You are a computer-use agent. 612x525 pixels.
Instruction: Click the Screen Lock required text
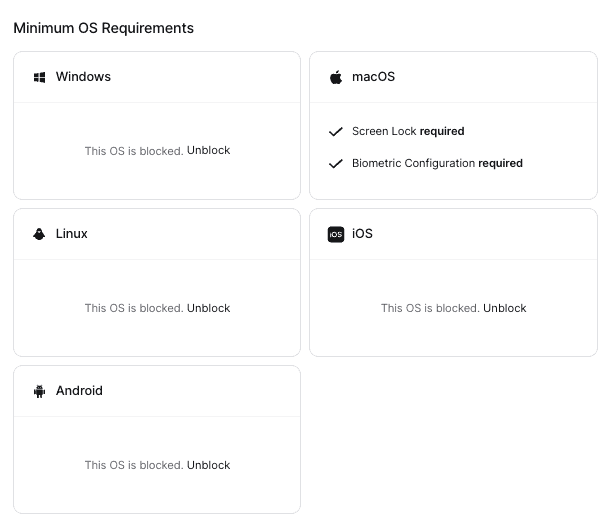[408, 131]
